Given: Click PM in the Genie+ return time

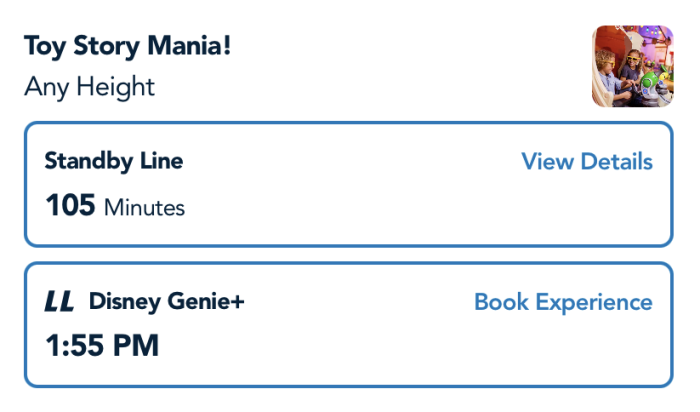Looking at the screenshot, I should point(136,346).
